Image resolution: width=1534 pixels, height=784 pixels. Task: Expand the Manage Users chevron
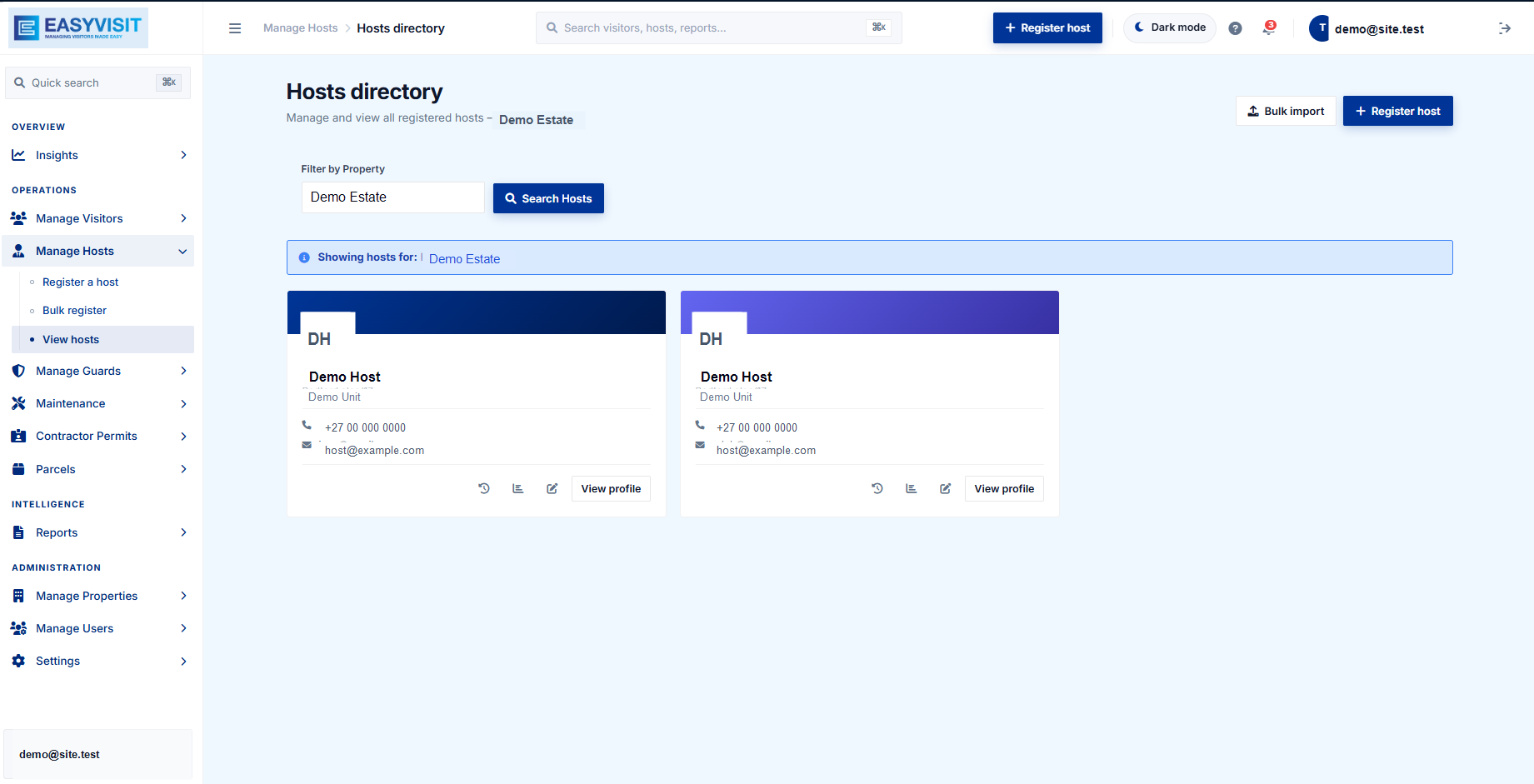[x=183, y=628]
